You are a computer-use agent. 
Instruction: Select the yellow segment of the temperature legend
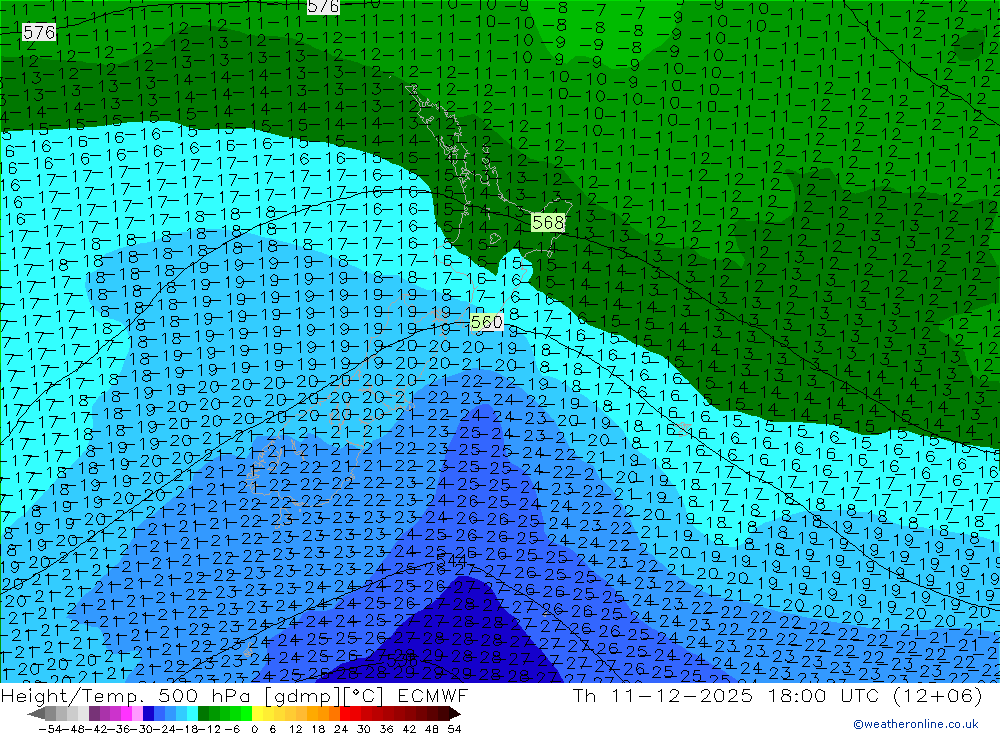tap(265, 713)
